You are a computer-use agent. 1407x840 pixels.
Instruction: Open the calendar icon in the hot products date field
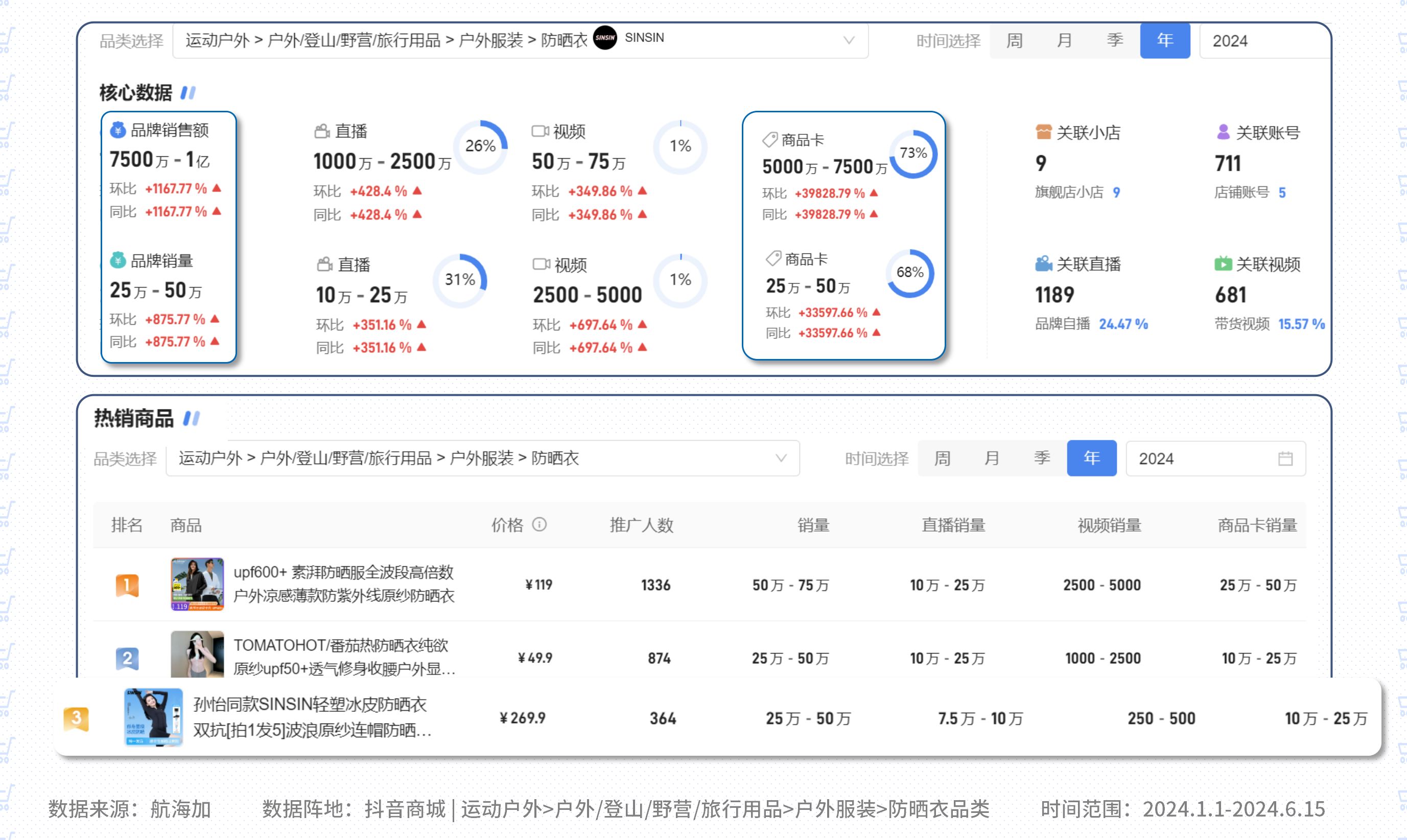coord(1285,459)
